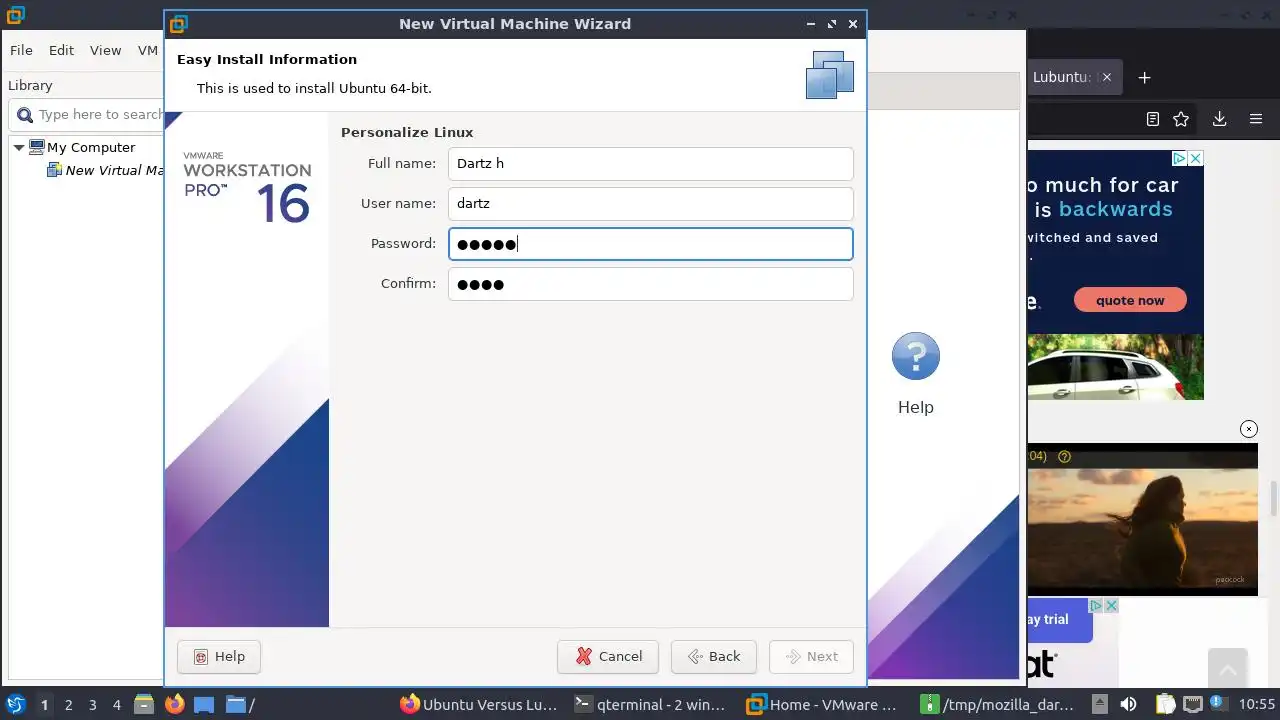1280x720 pixels.
Task: Switch to Home - VMware taskbar entry
Action: point(822,705)
